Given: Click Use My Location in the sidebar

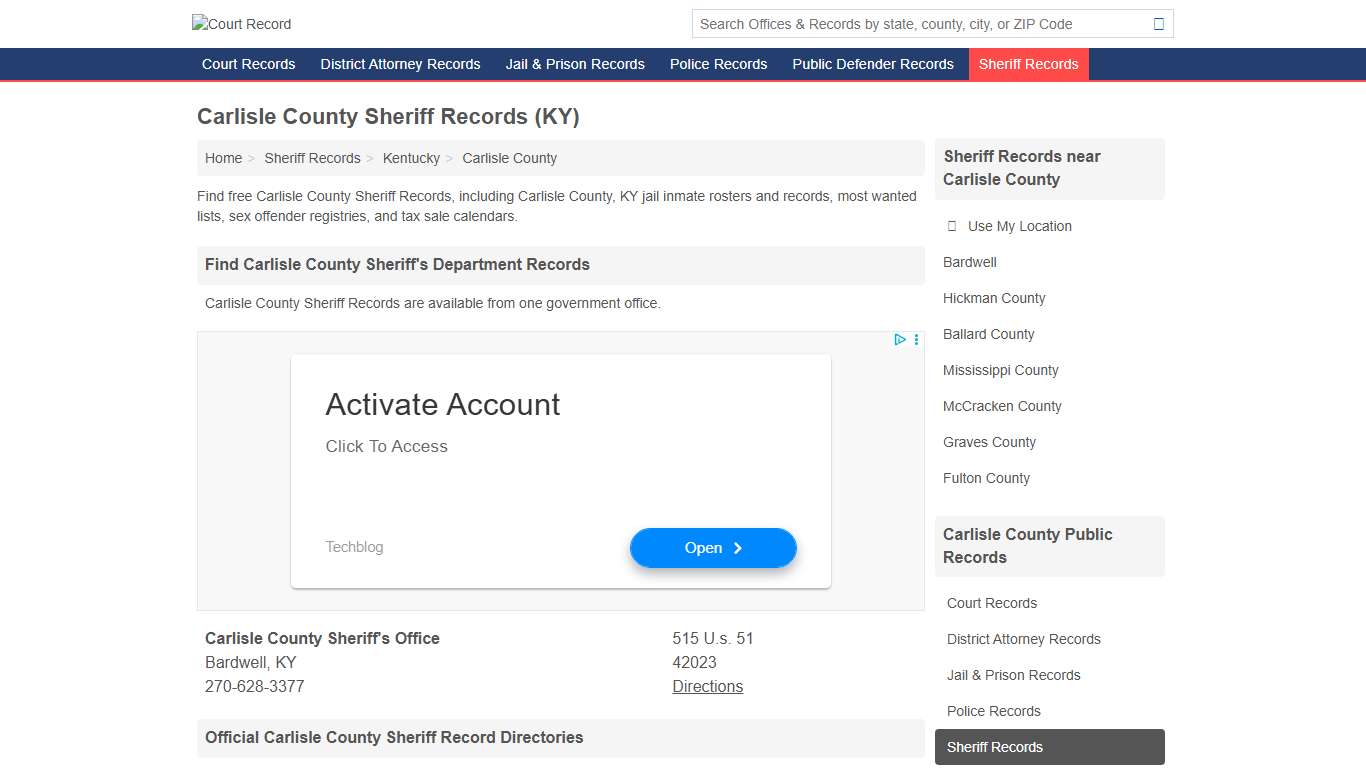Looking at the screenshot, I should coord(1019,226).
